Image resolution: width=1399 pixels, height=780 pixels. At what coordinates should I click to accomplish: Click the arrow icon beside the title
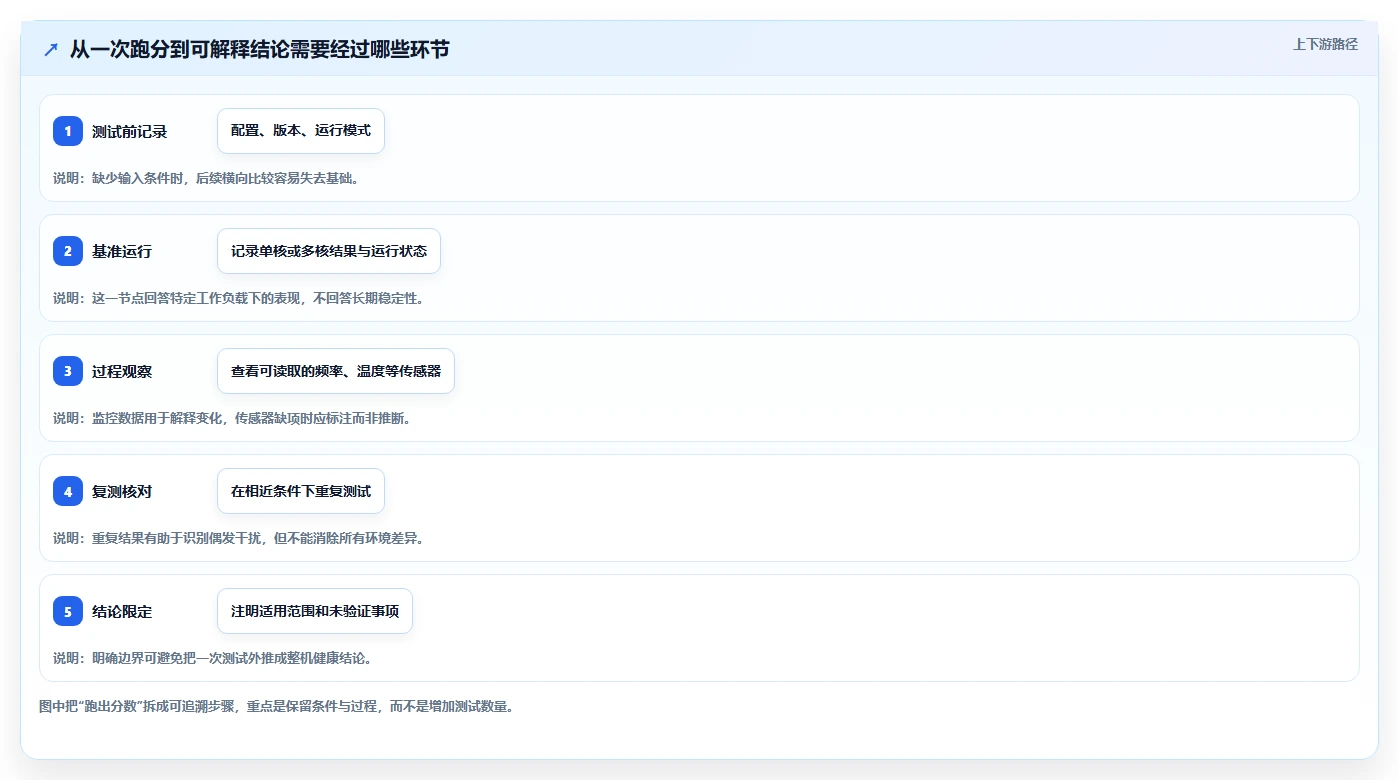click(51, 49)
